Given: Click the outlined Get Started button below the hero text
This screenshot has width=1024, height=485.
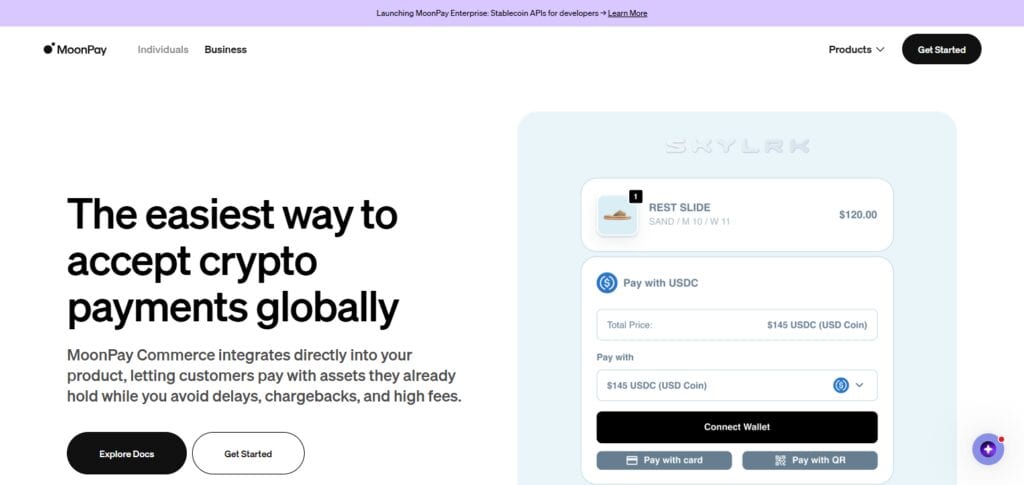Looking at the screenshot, I should 248,453.
